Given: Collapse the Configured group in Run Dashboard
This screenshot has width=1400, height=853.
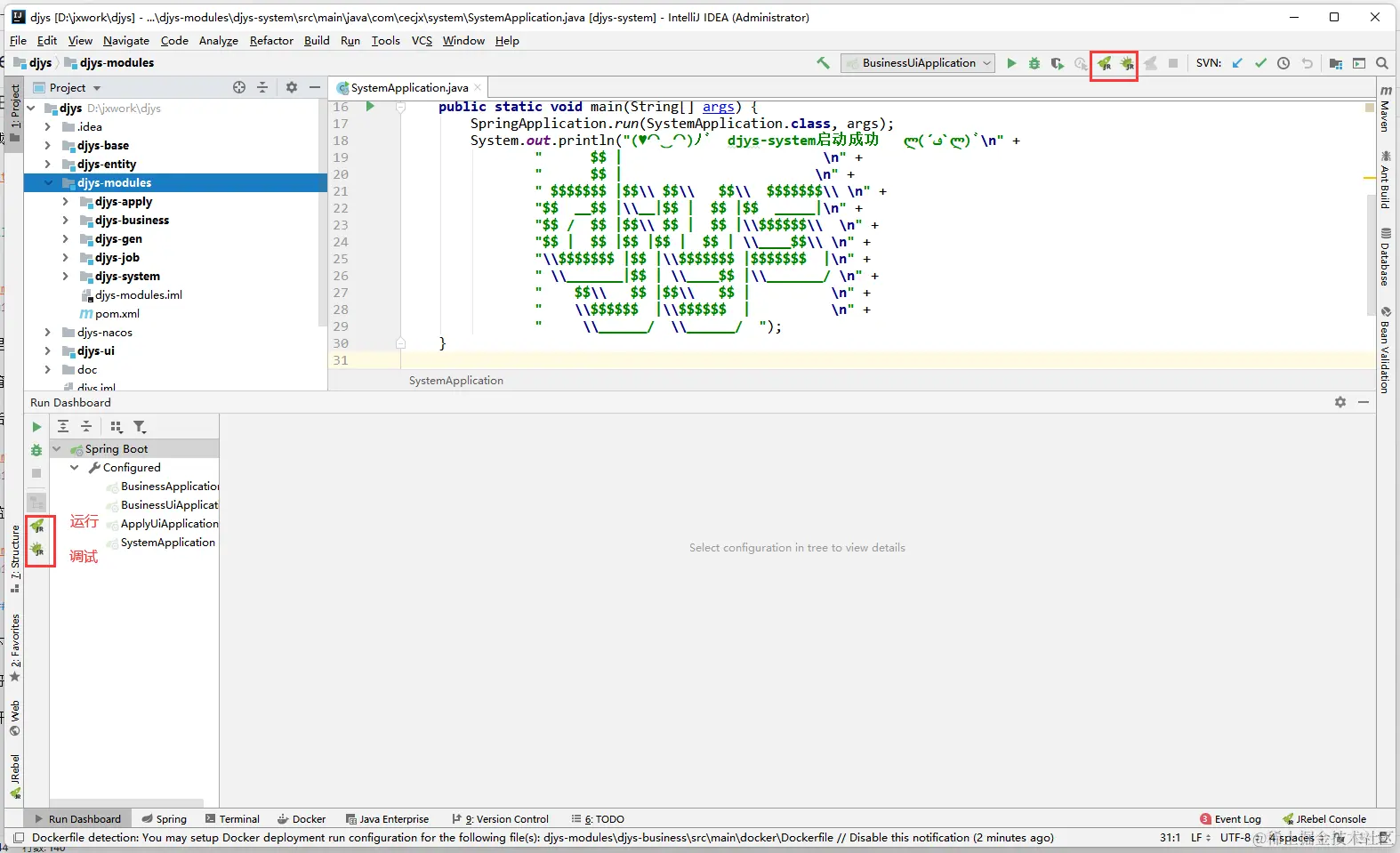Looking at the screenshot, I should (75, 468).
